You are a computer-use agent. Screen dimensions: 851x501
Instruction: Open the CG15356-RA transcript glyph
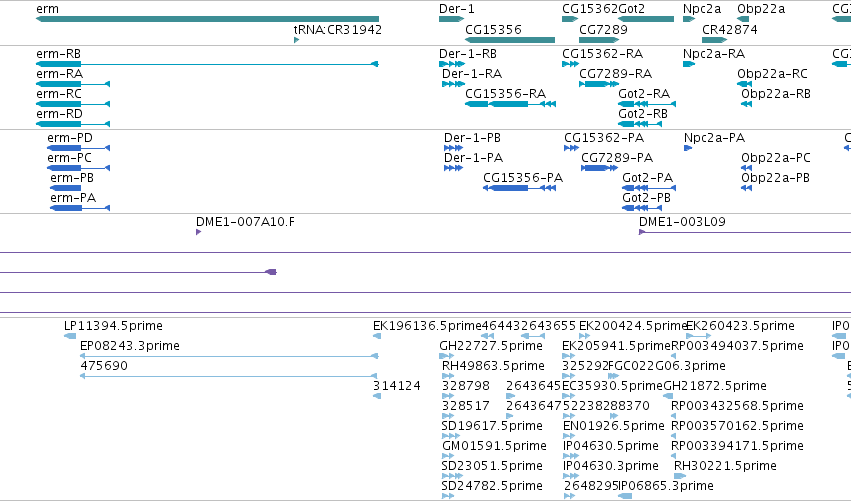pyautogui.click(x=510, y=104)
